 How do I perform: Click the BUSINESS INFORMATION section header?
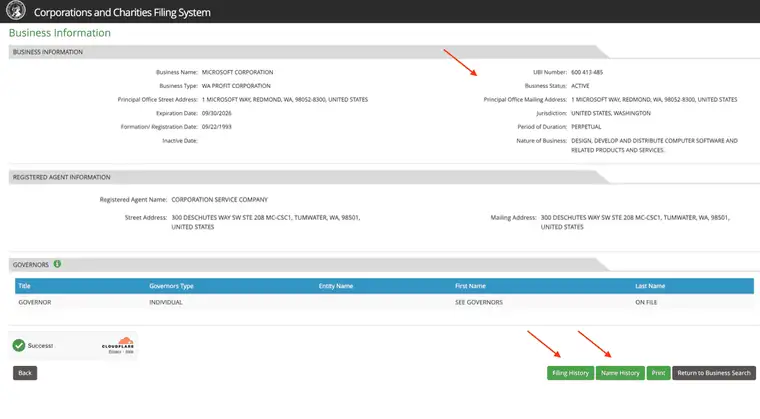[x=48, y=52]
